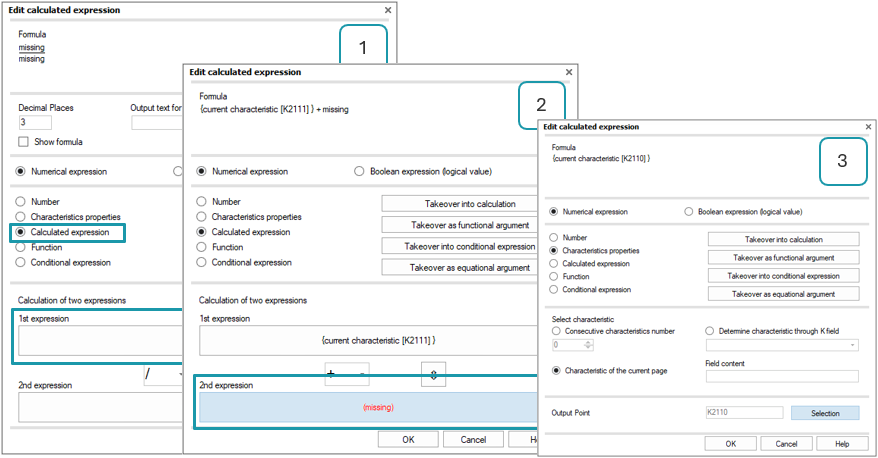Click formula text with K2110 in dialog 3
878x458 pixels.
pyautogui.click(x=601, y=158)
